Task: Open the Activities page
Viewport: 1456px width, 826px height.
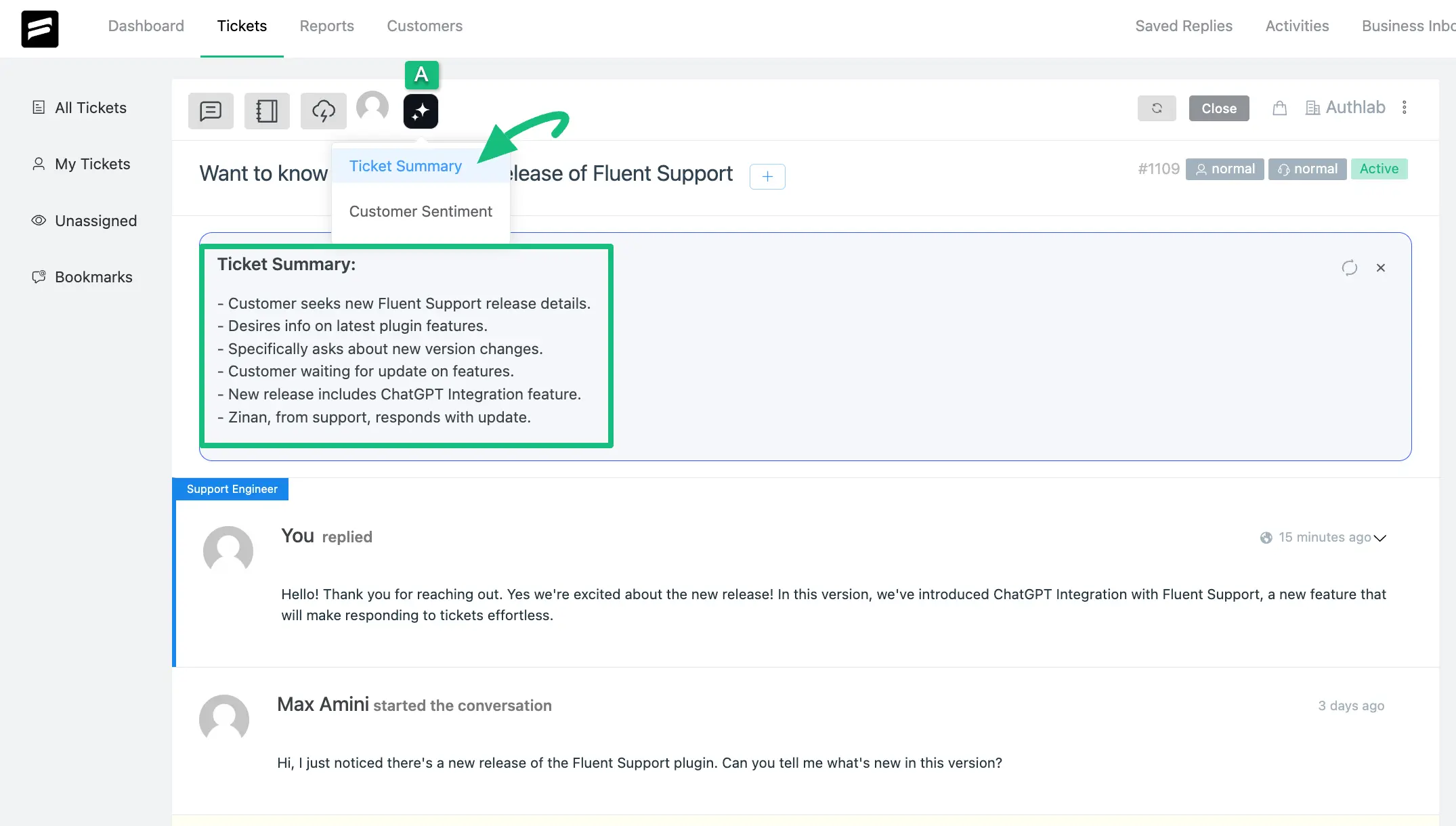Action: pos(1297,26)
